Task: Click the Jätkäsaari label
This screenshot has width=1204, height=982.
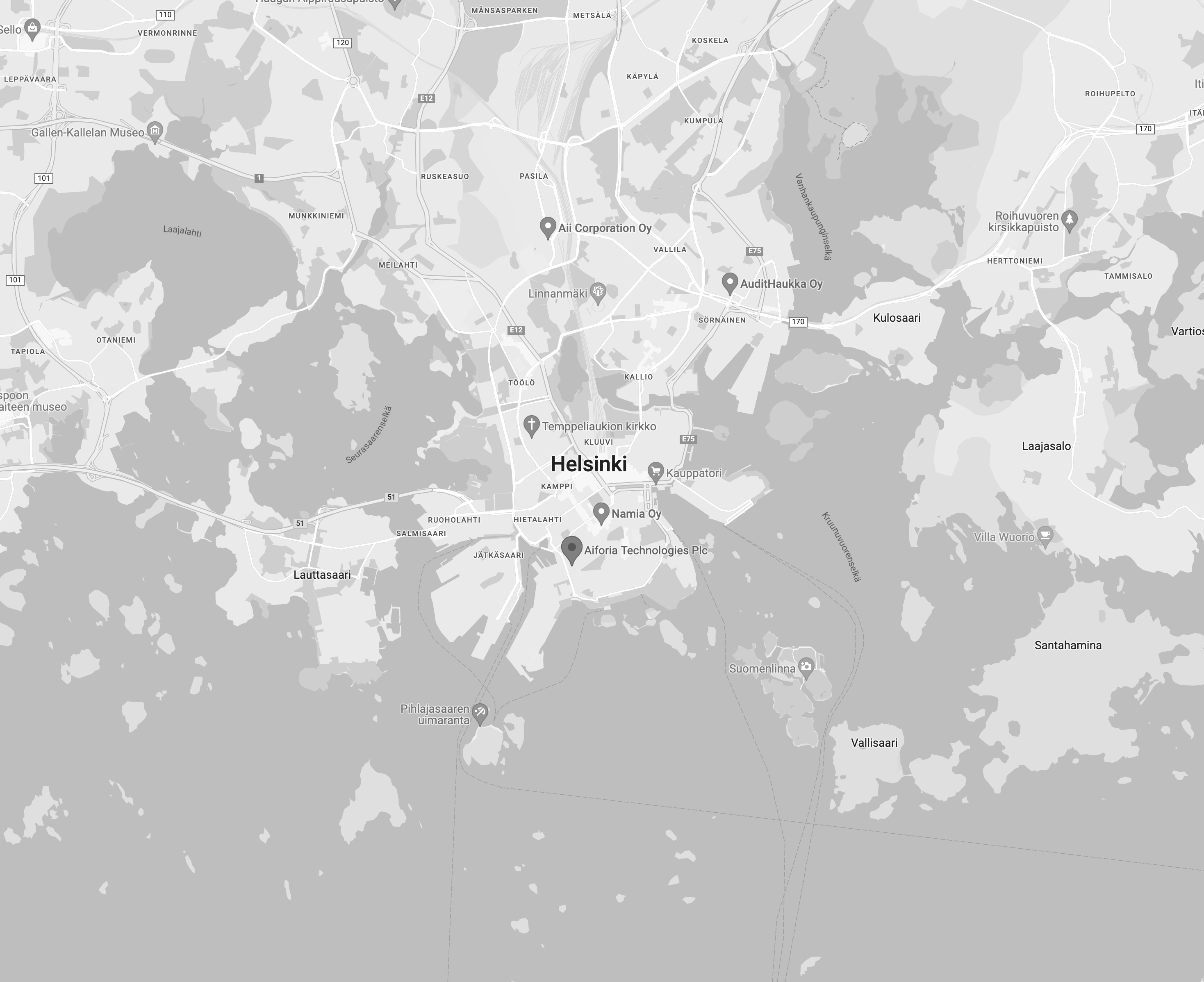Action: [x=498, y=555]
